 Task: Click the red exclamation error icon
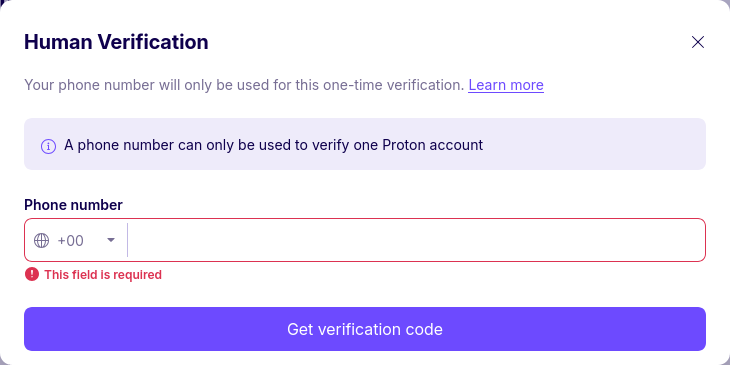click(32, 274)
